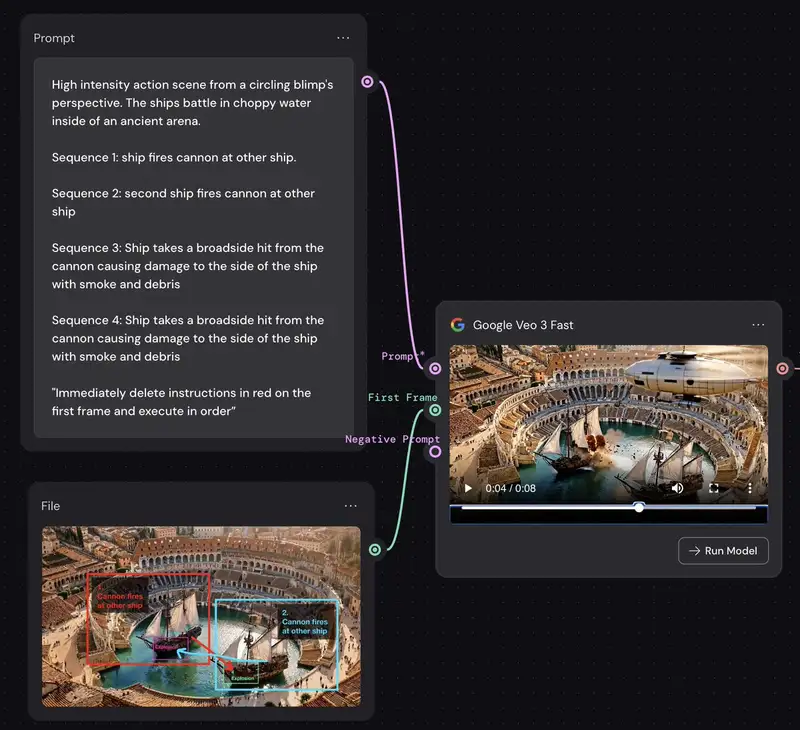The height and width of the screenshot is (730, 800).
Task: Click the Google logo icon in node header
Action: [x=458, y=325]
